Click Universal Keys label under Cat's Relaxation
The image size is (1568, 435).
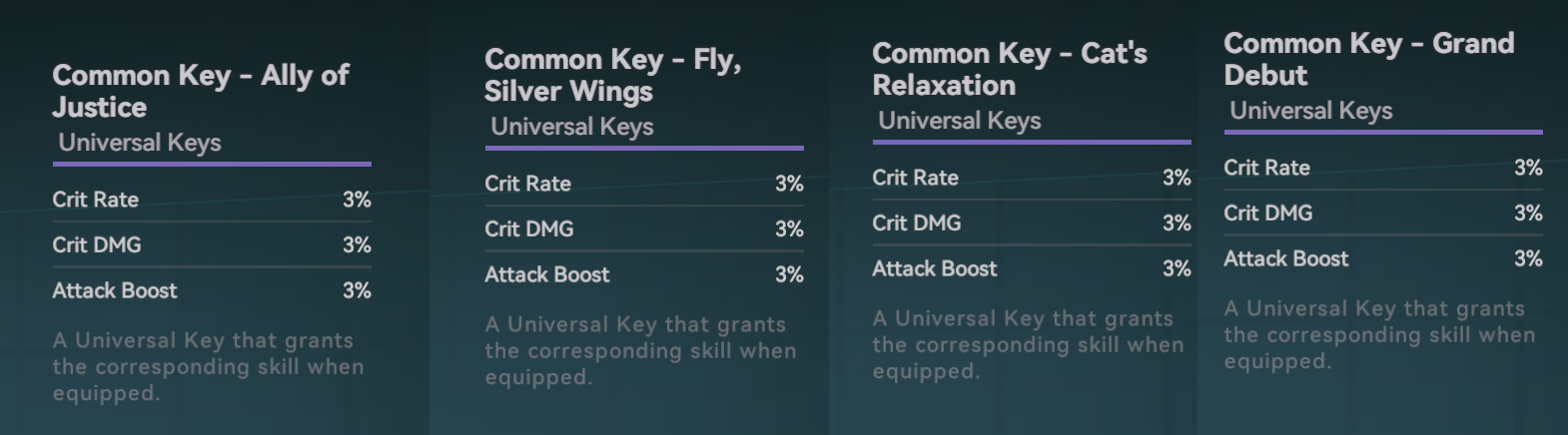(960, 121)
